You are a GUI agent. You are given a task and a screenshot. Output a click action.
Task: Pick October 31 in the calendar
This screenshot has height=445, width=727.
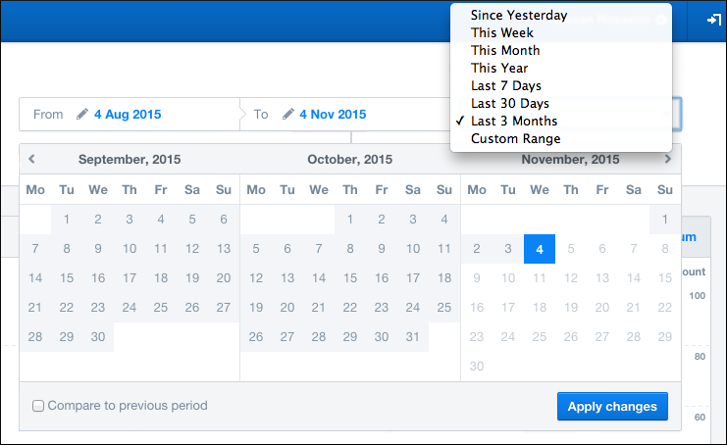click(413, 337)
